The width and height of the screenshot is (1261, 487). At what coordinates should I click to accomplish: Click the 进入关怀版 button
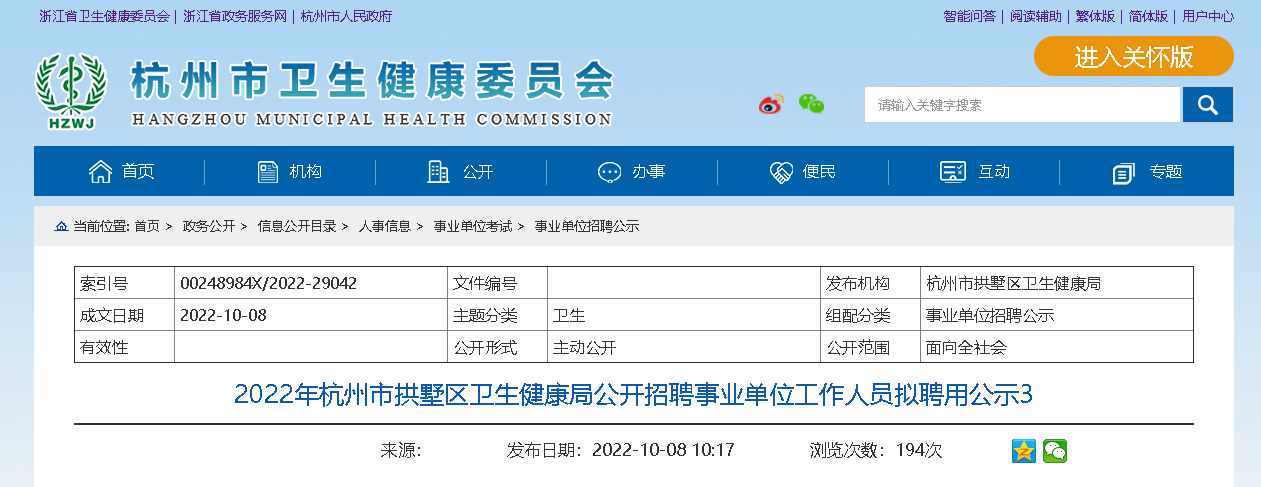point(1134,57)
